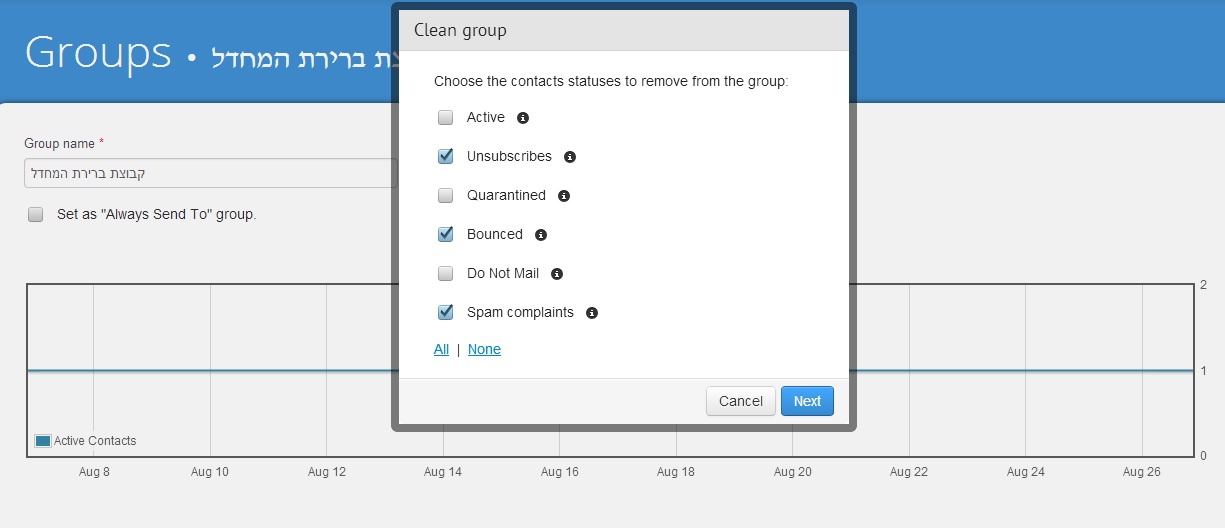Click the Cancel button

741,401
